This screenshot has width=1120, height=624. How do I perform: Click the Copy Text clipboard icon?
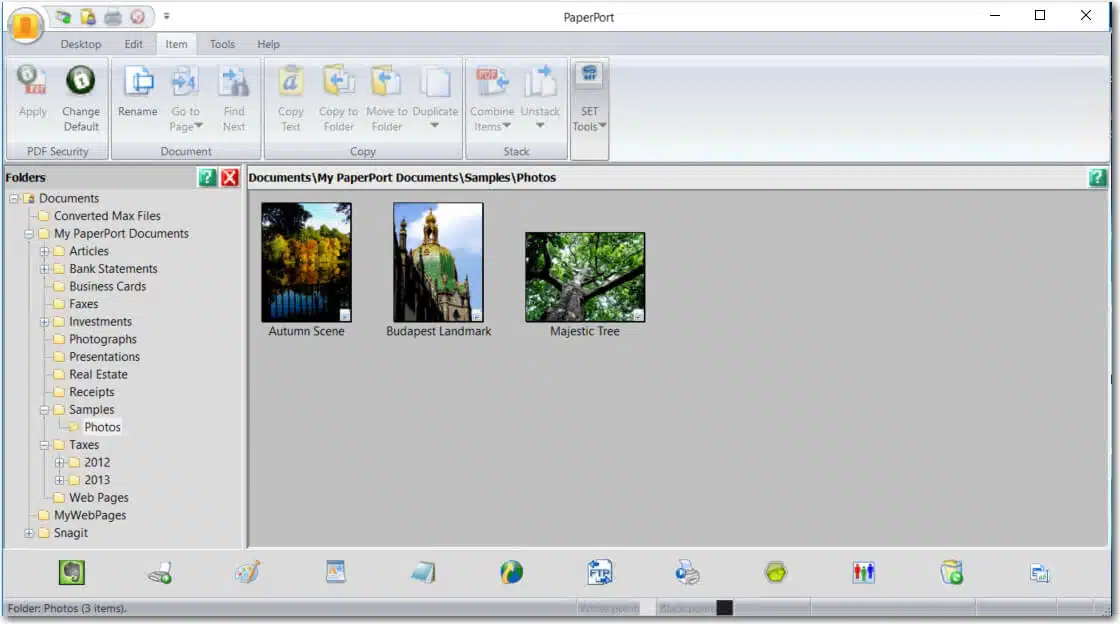pos(290,81)
